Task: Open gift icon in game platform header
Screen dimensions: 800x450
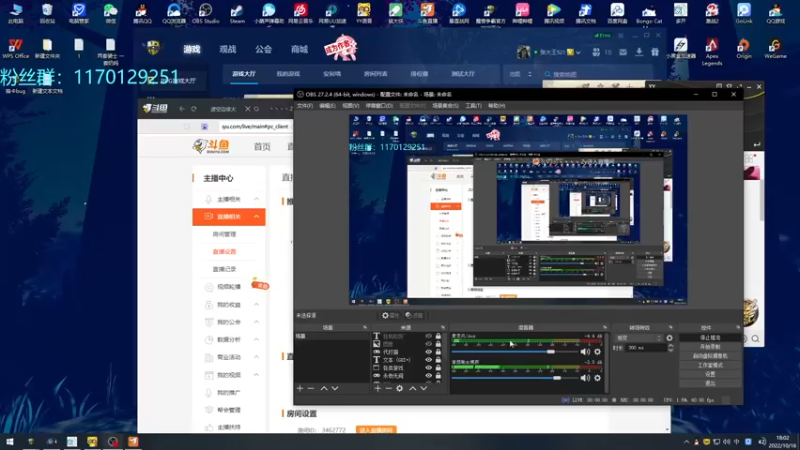Action: point(655,52)
